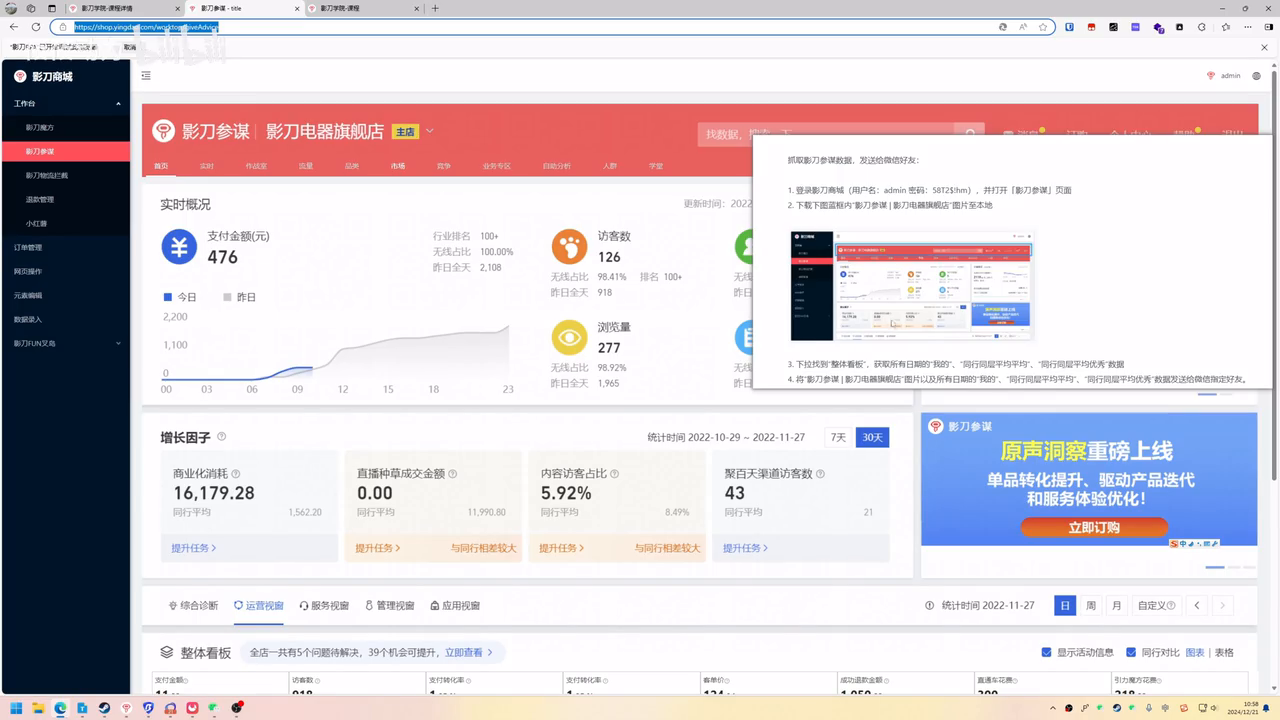Switch statistics period to 月

1117,605
